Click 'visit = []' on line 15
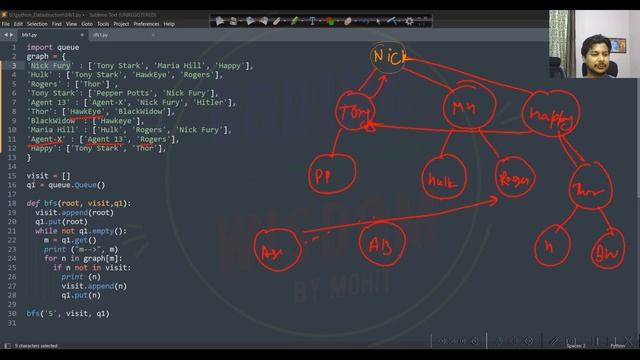This screenshot has width=640, height=360. pyautogui.click(x=49, y=176)
